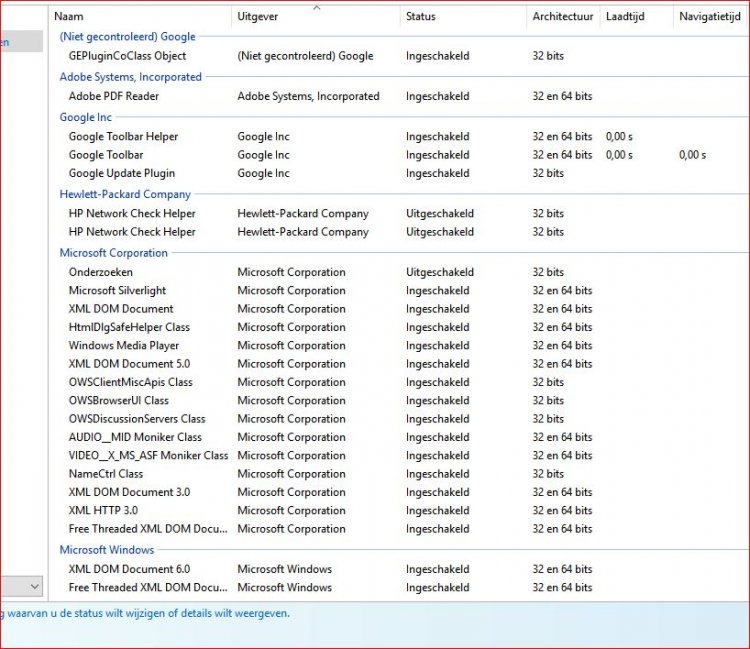Select the XML HTTP 3.0 row

pyautogui.click(x=103, y=510)
